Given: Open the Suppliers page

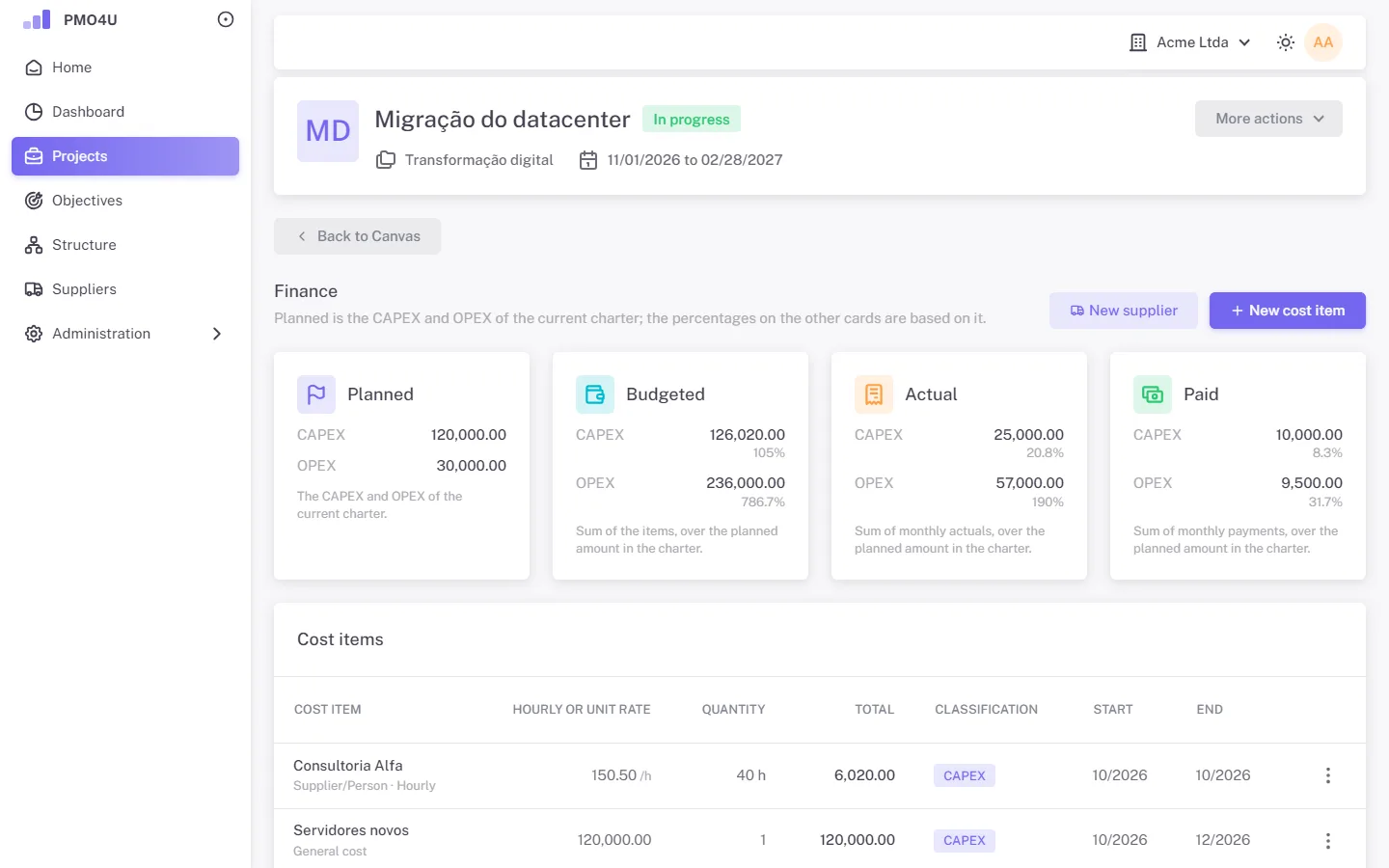Looking at the screenshot, I should (x=125, y=289).
